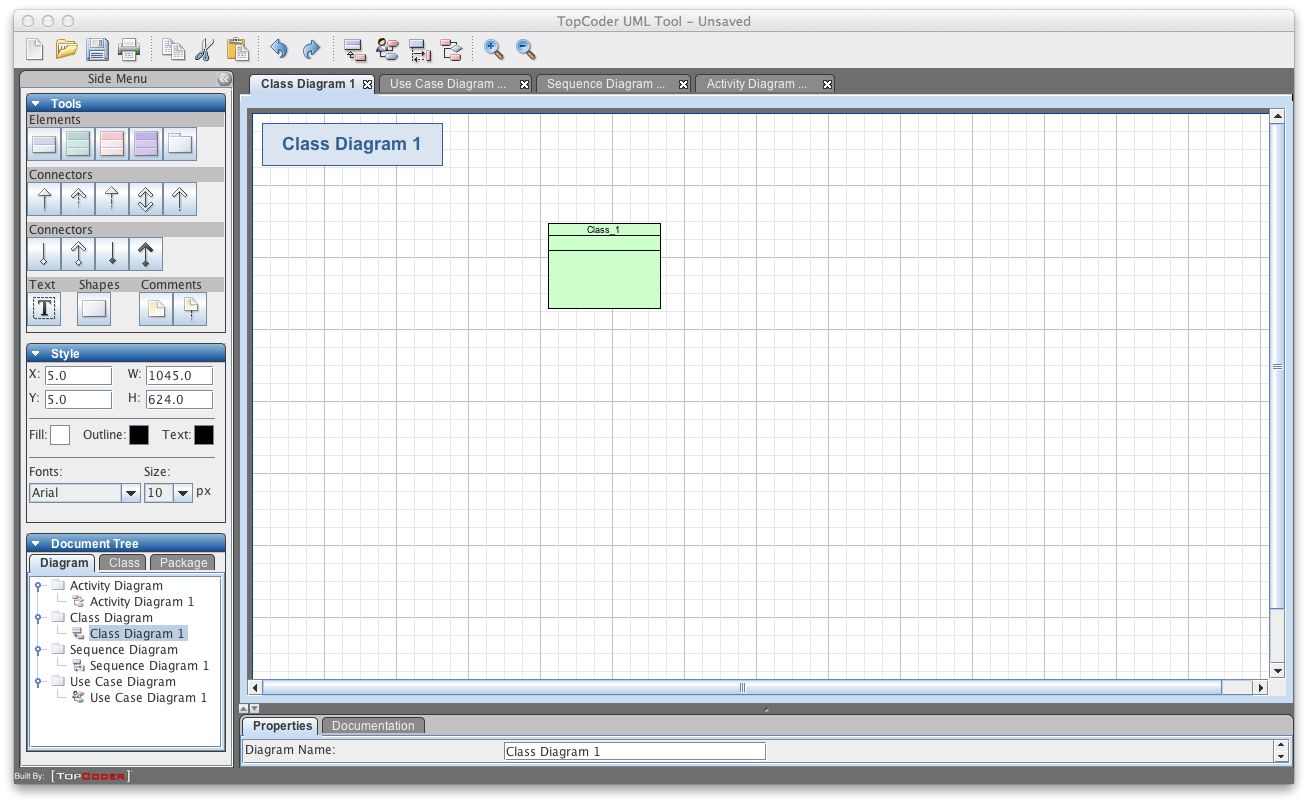Collapse the Class Diagram tree node
This screenshot has width=1308, height=804.
pos(40,617)
